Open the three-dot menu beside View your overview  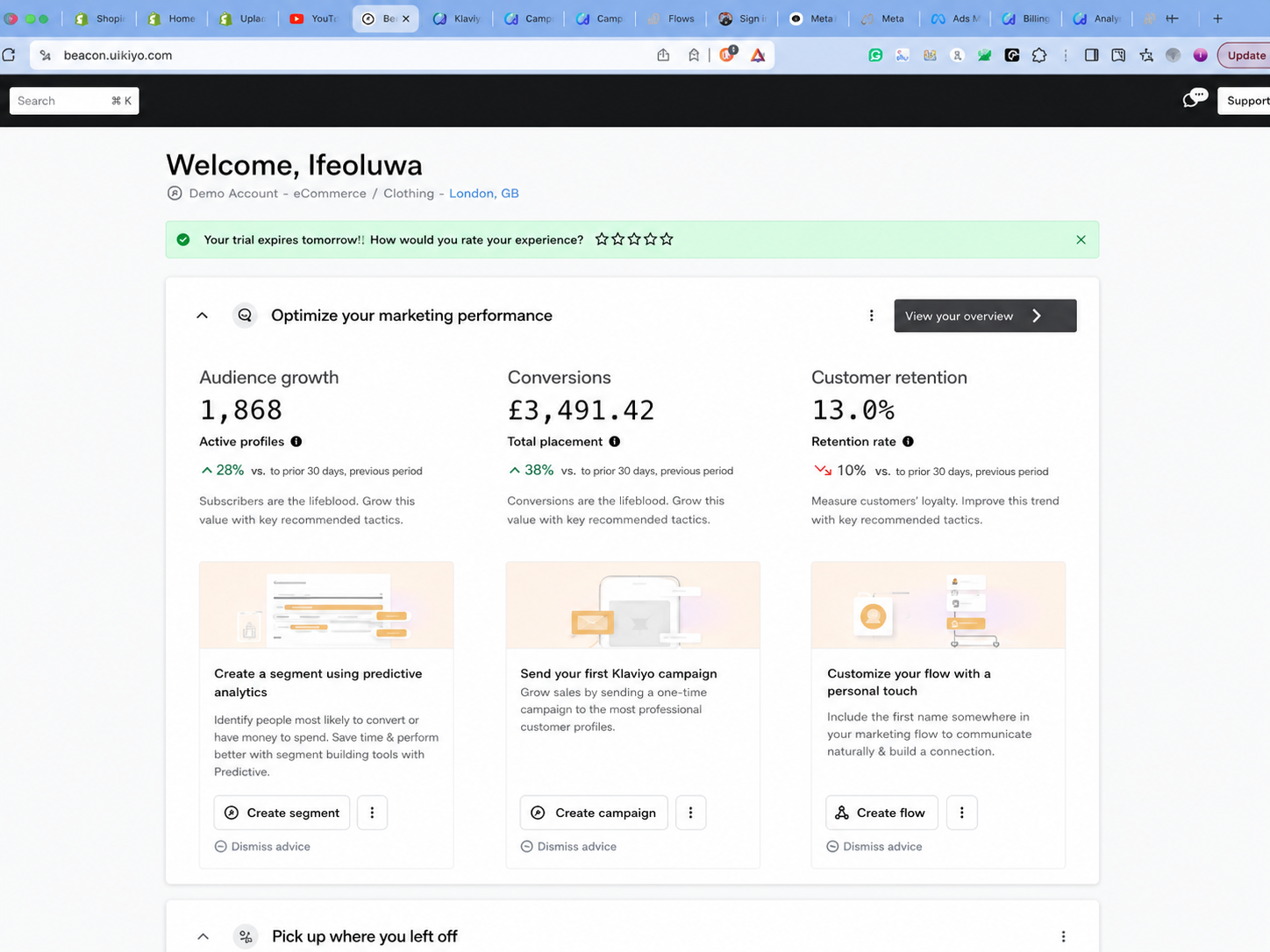tap(871, 316)
